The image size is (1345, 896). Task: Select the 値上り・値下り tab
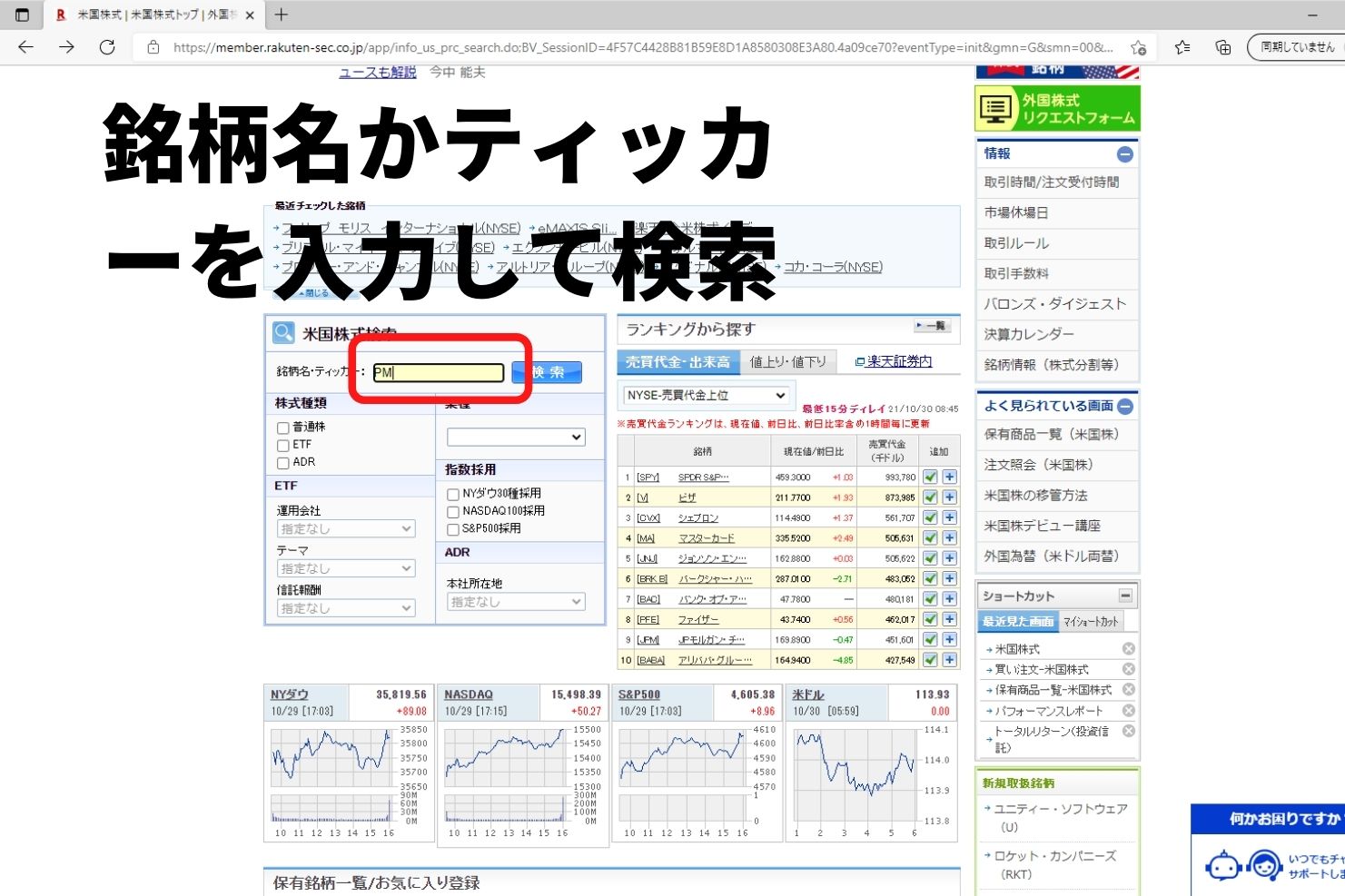788,360
